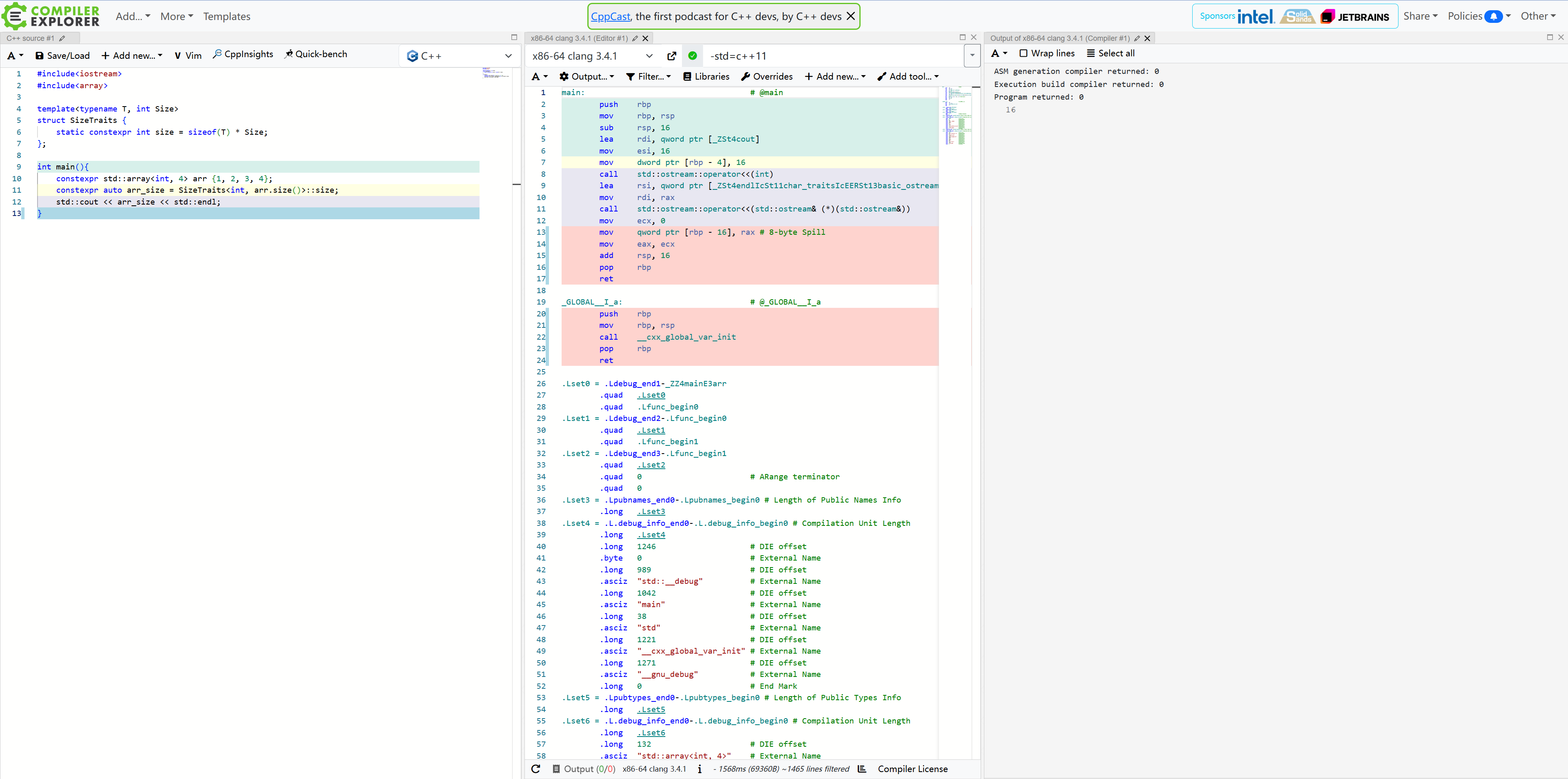Rename C++ source #1 tab with pencil icon
Screen dimensions: 1568x779
[x=62, y=38]
